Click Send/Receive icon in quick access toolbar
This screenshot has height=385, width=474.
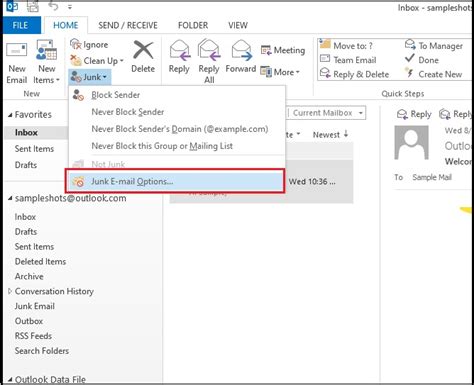(33, 6)
